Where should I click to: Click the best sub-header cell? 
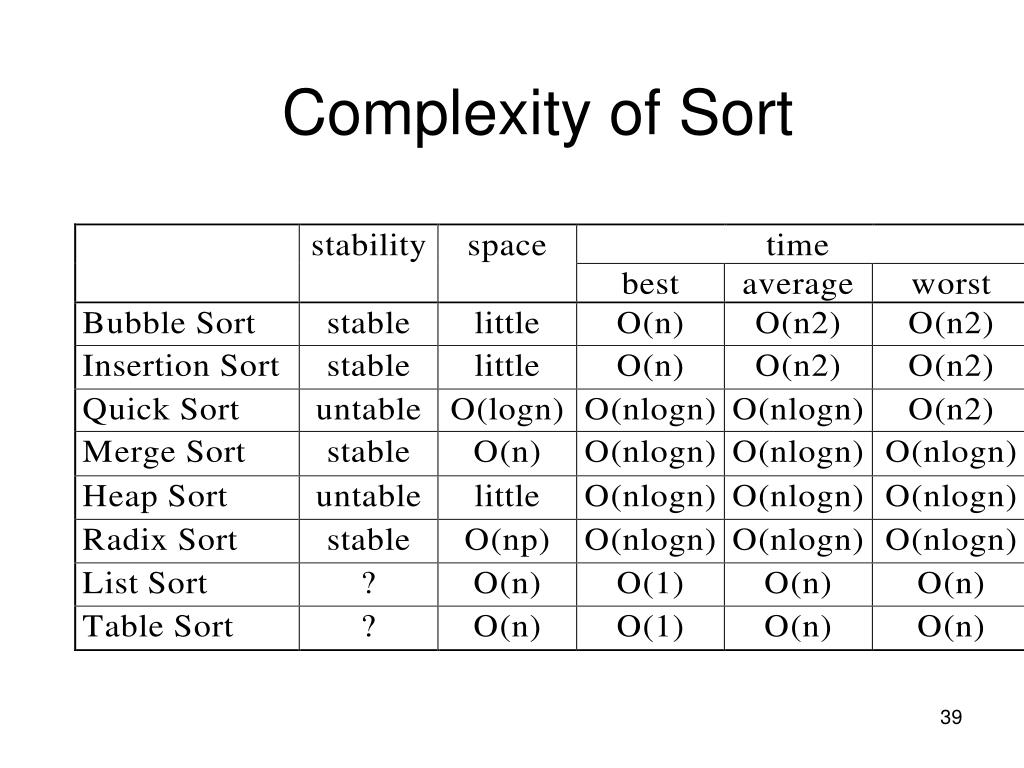point(650,284)
